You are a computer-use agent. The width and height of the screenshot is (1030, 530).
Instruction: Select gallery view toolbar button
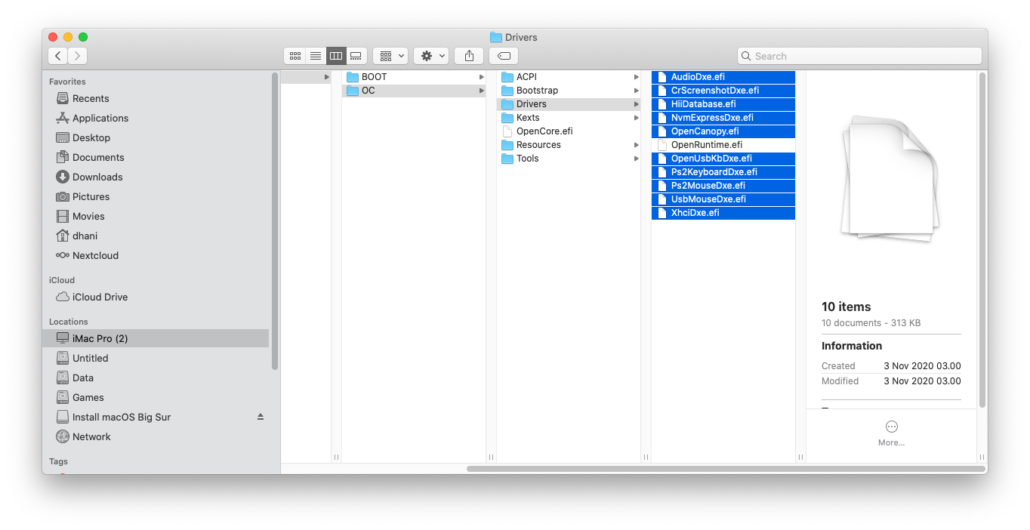click(356, 56)
